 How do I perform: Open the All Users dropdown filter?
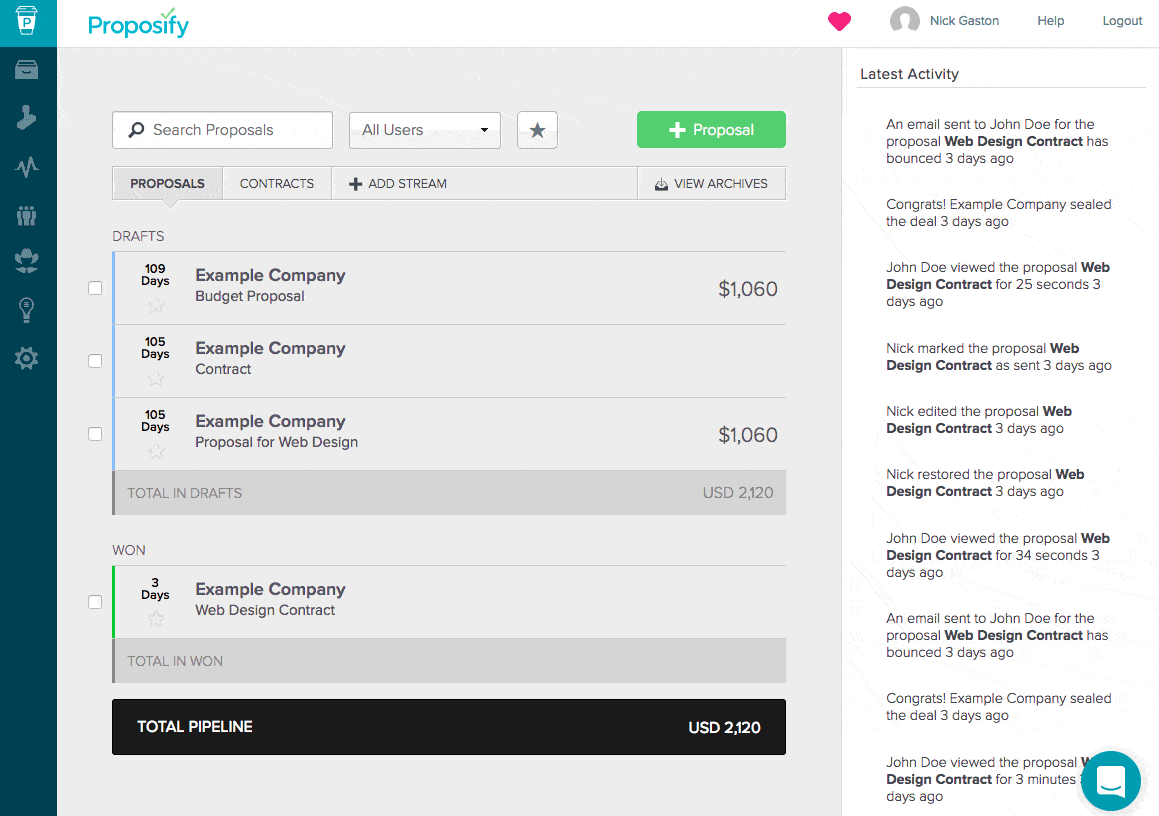coord(424,130)
